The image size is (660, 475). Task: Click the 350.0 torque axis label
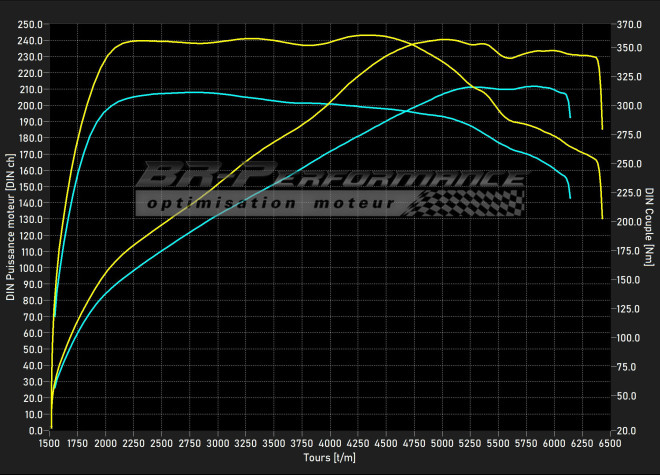(629, 48)
